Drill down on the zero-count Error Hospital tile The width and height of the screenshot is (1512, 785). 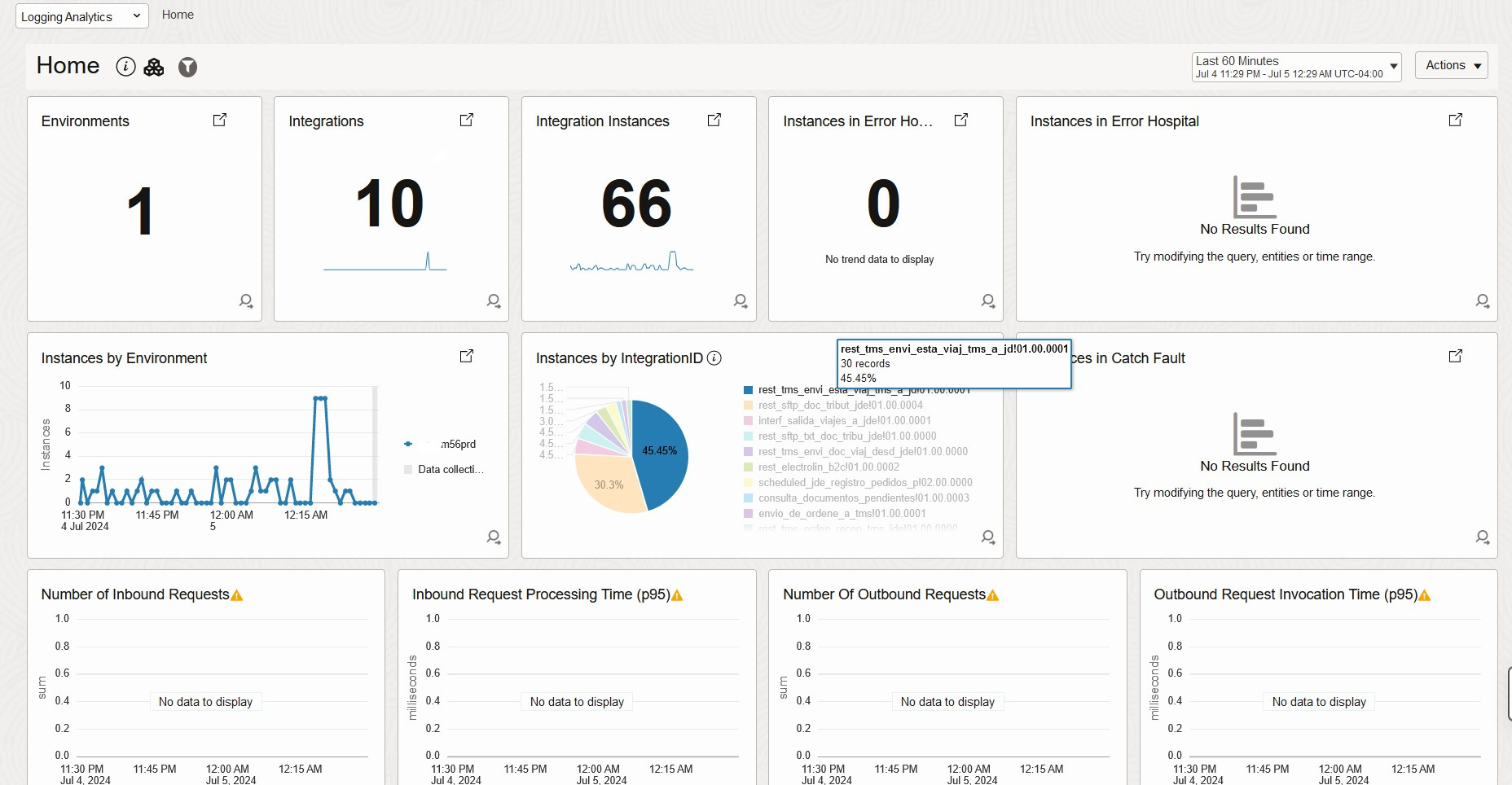coord(988,301)
